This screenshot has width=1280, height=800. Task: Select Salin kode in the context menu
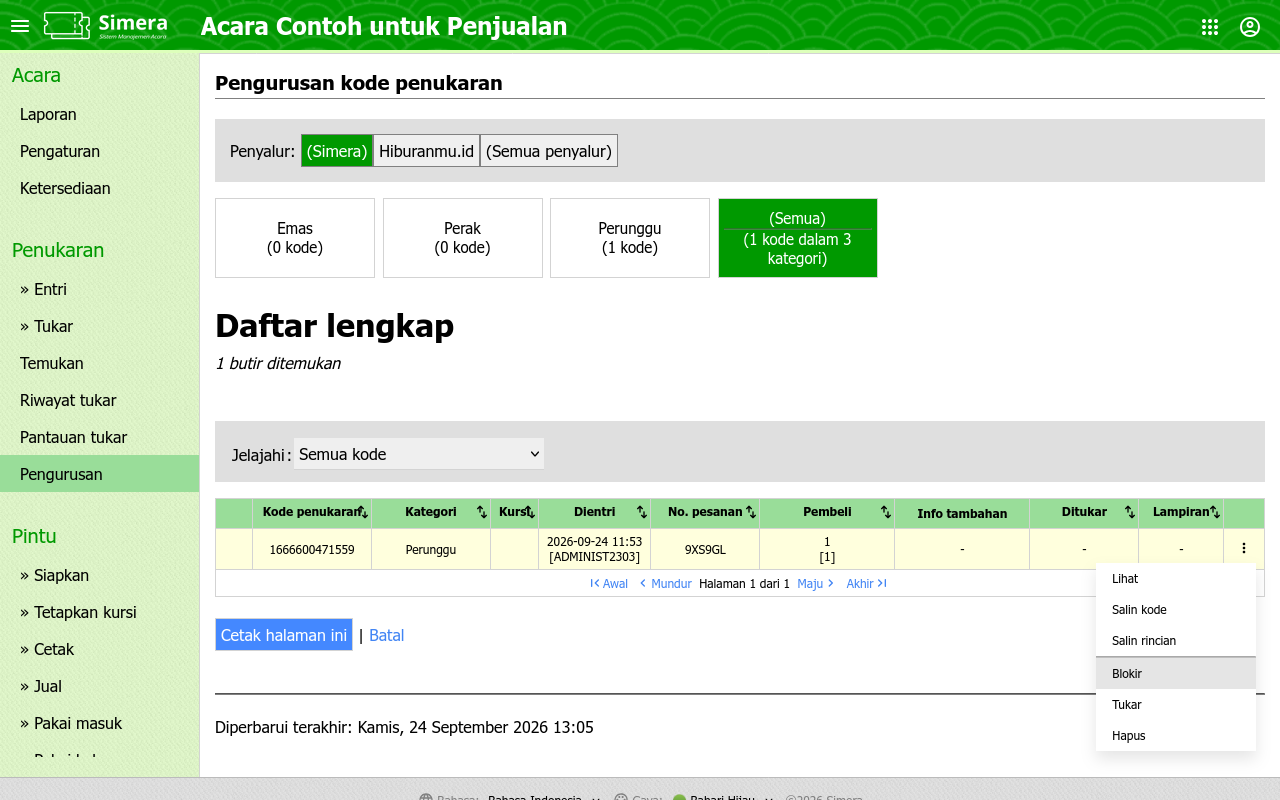[1176, 610]
